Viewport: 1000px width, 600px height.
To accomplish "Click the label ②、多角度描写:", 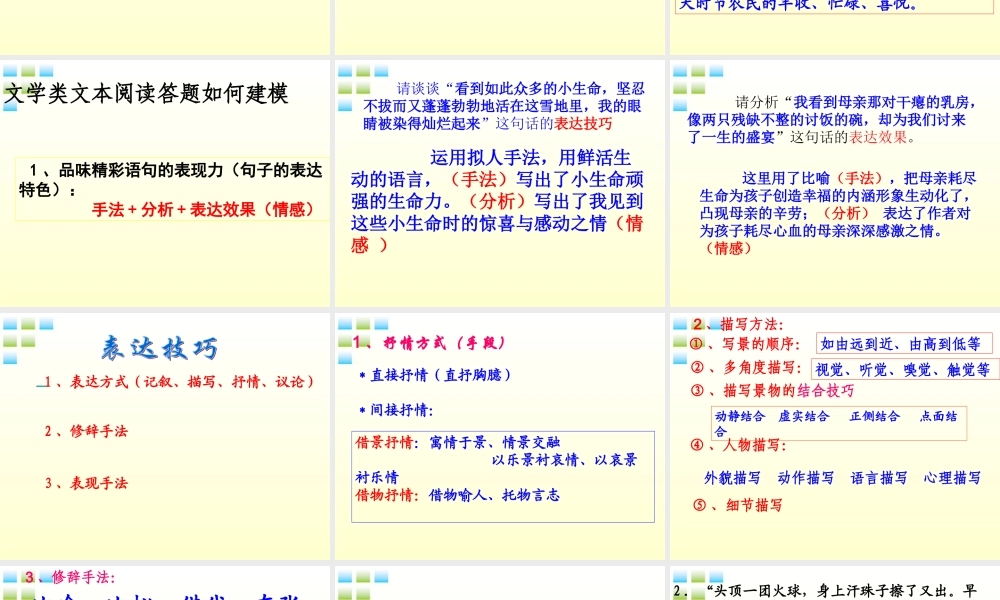I will pyautogui.click(x=746, y=367).
